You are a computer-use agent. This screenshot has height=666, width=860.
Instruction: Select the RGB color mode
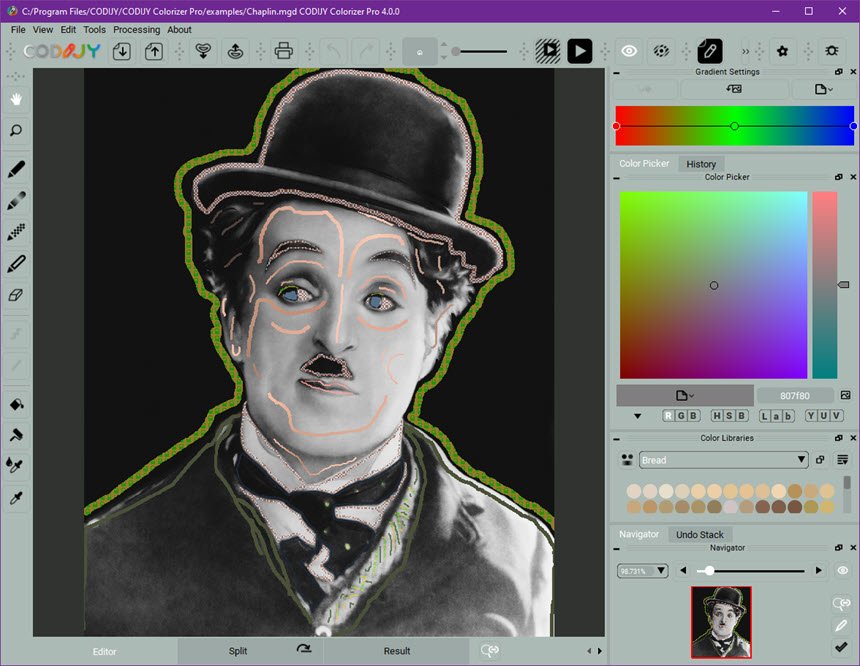point(681,416)
